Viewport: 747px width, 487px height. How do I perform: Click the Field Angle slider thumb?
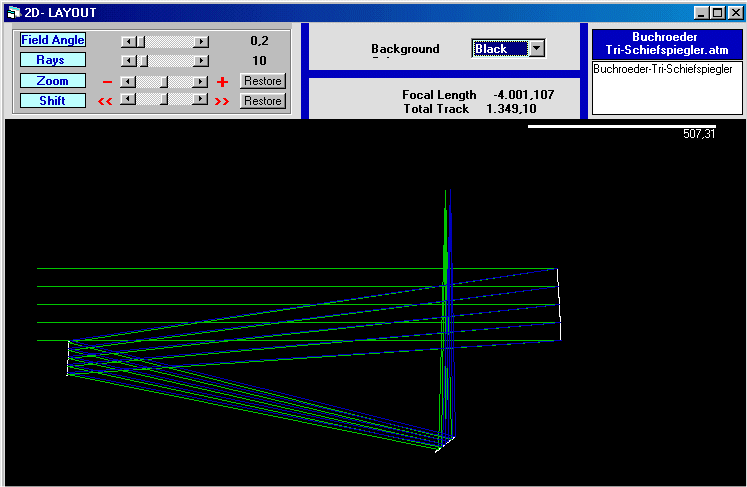coord(141,42)
